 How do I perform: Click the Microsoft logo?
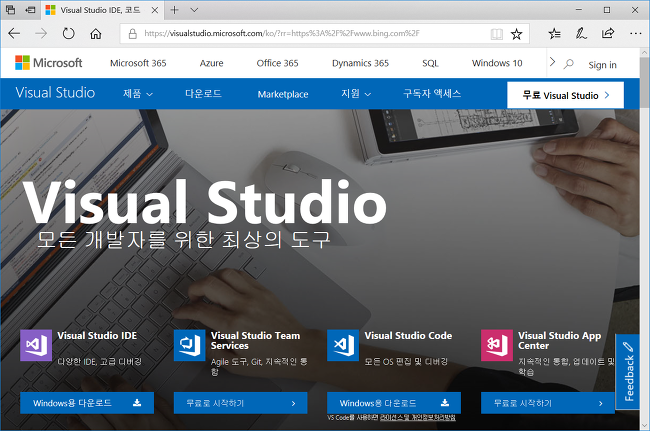pos(49,63)
